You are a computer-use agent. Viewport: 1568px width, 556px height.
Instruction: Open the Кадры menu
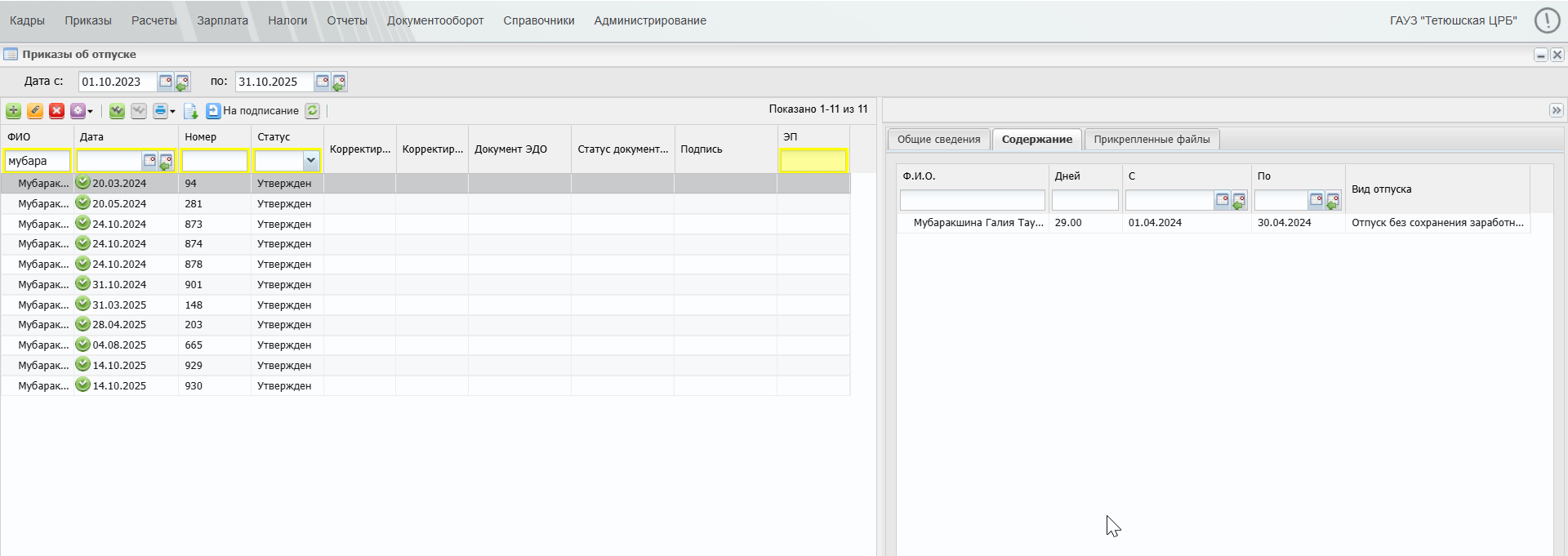pyautogui.click(x=27, y=20)
